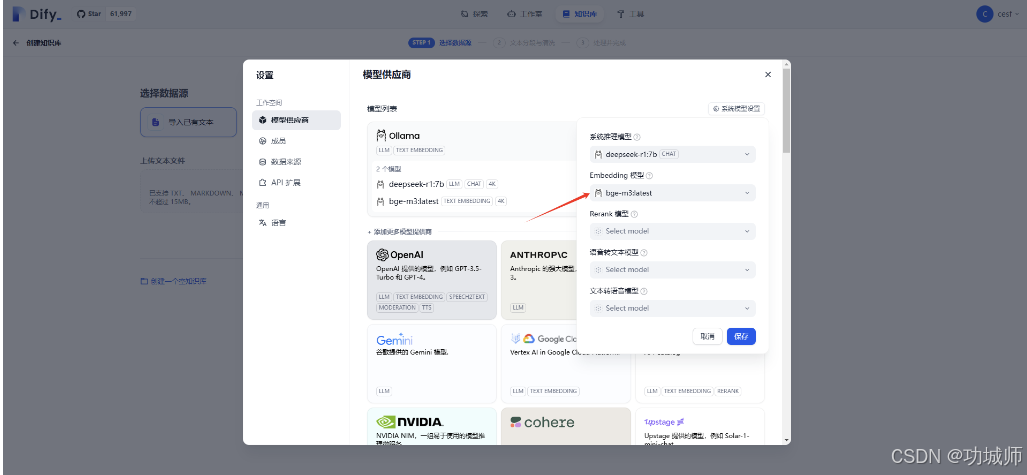The image size is (1027, 475).
Task: Click the CHAT tag in 系统推理模型 dropdown
Action: [669, 154]
